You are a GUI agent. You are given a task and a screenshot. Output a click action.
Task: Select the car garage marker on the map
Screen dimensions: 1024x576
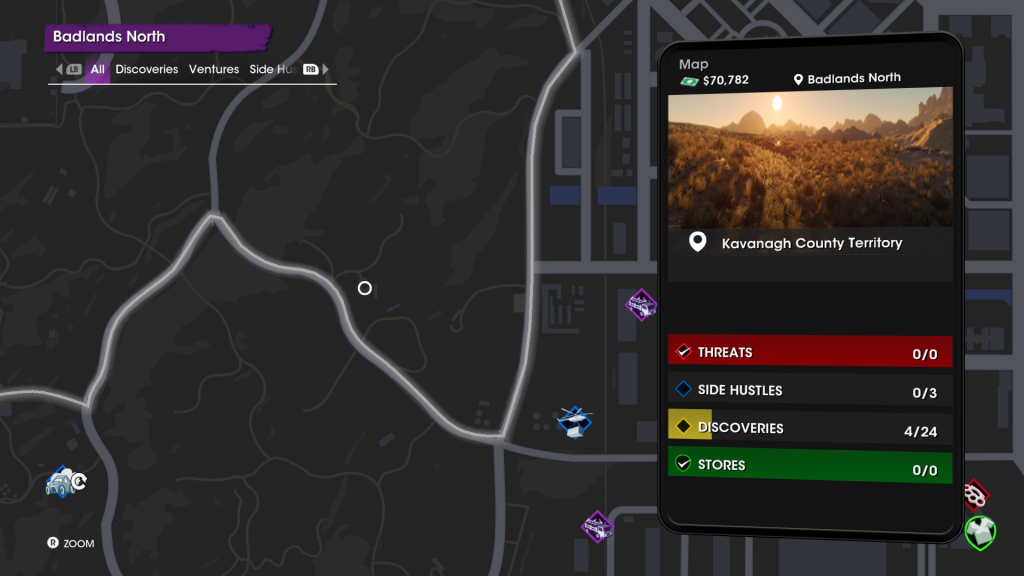[x=65, y=482]
